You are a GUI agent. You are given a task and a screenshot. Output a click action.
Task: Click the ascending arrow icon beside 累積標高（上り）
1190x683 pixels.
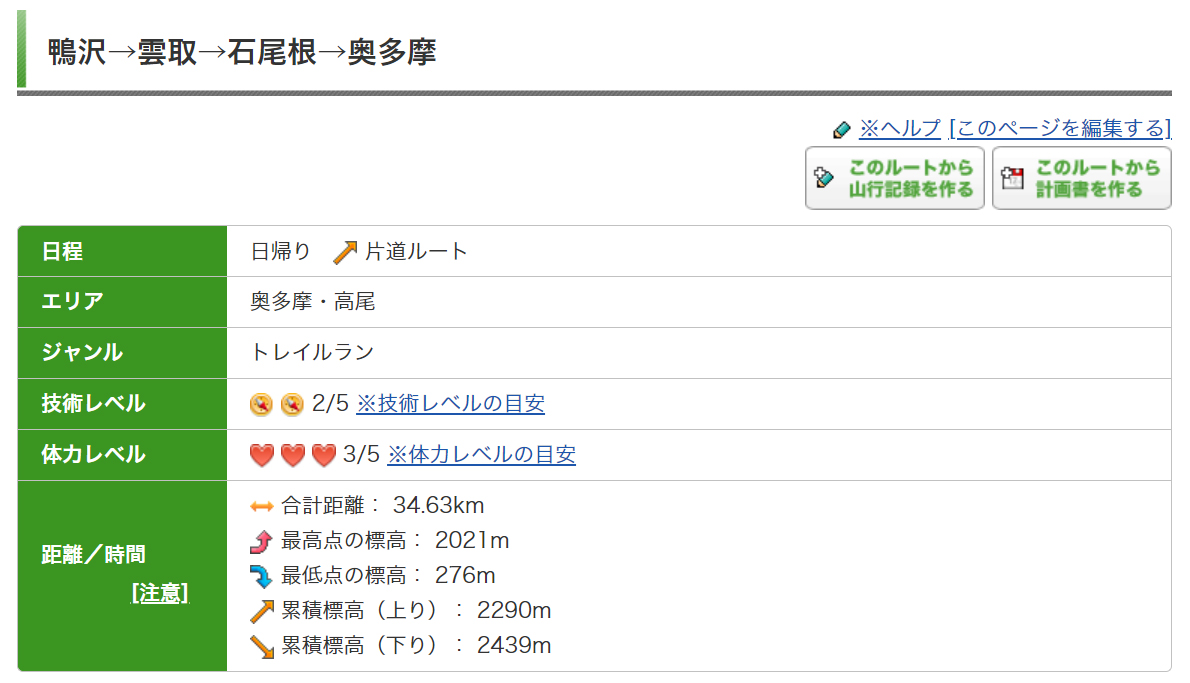262,611
